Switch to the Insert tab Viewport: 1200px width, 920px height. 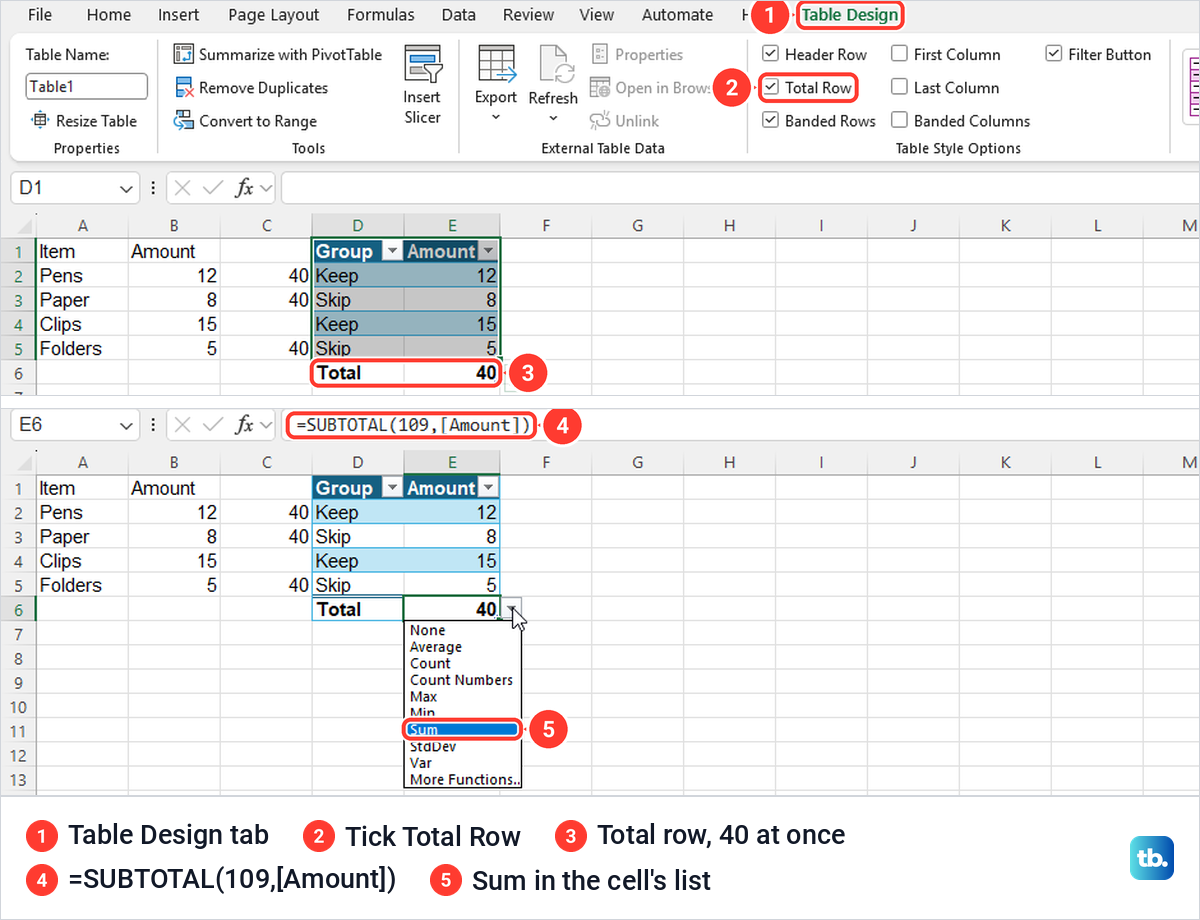click(x=179, y=15)
